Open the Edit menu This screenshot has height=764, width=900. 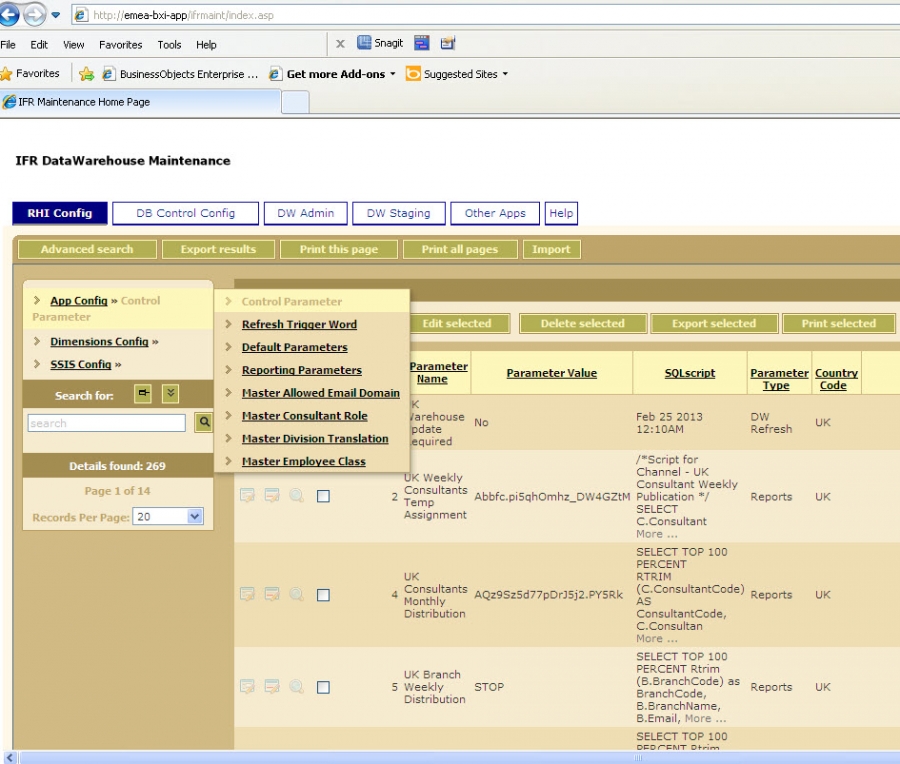39,45
